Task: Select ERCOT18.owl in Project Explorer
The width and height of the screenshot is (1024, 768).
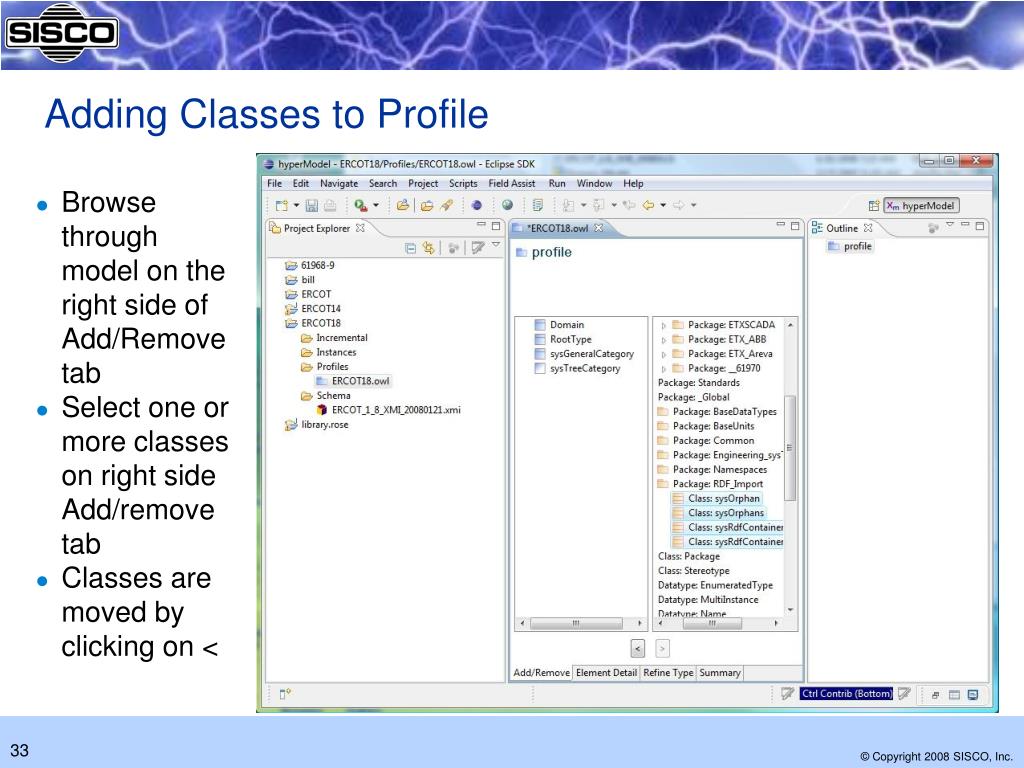Action: point(353,381)
